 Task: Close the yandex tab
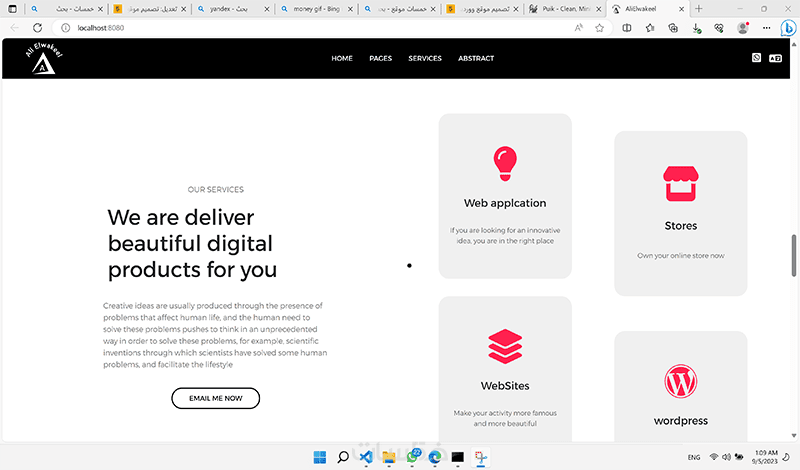[x=266, y=9]
